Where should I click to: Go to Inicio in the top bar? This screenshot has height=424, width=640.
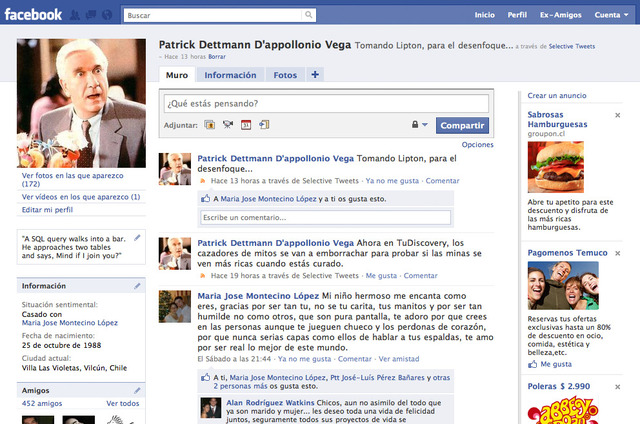tap(484, 15)
